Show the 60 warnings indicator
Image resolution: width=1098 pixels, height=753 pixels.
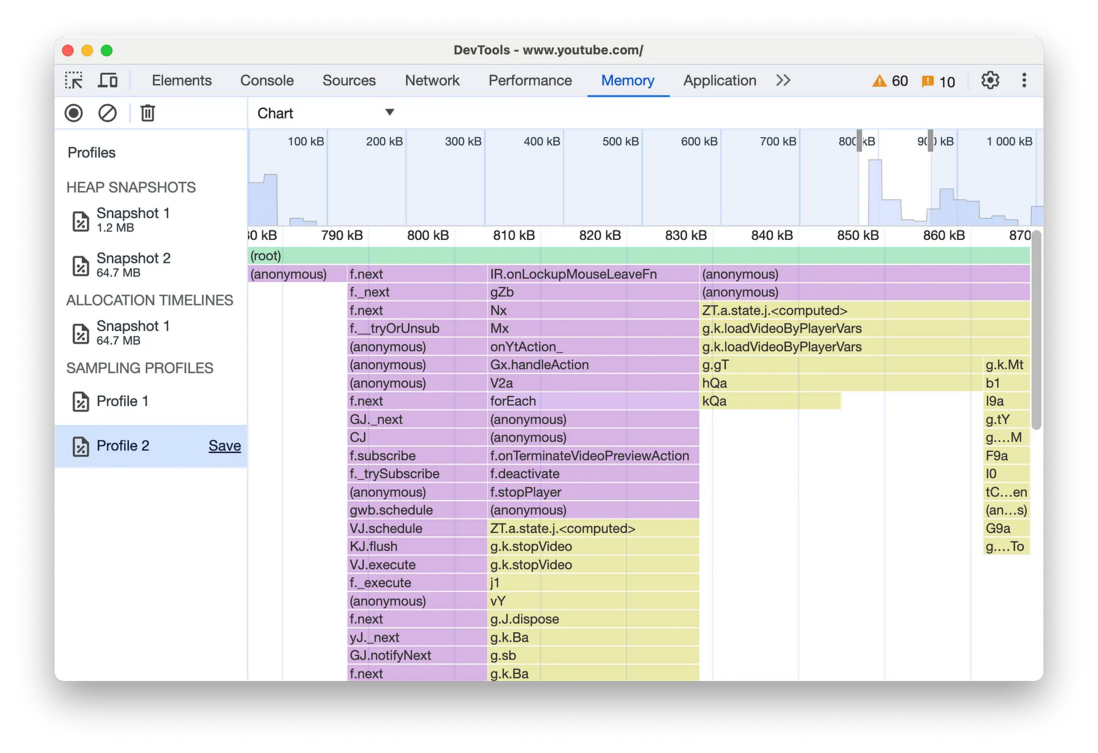[890, 81]
